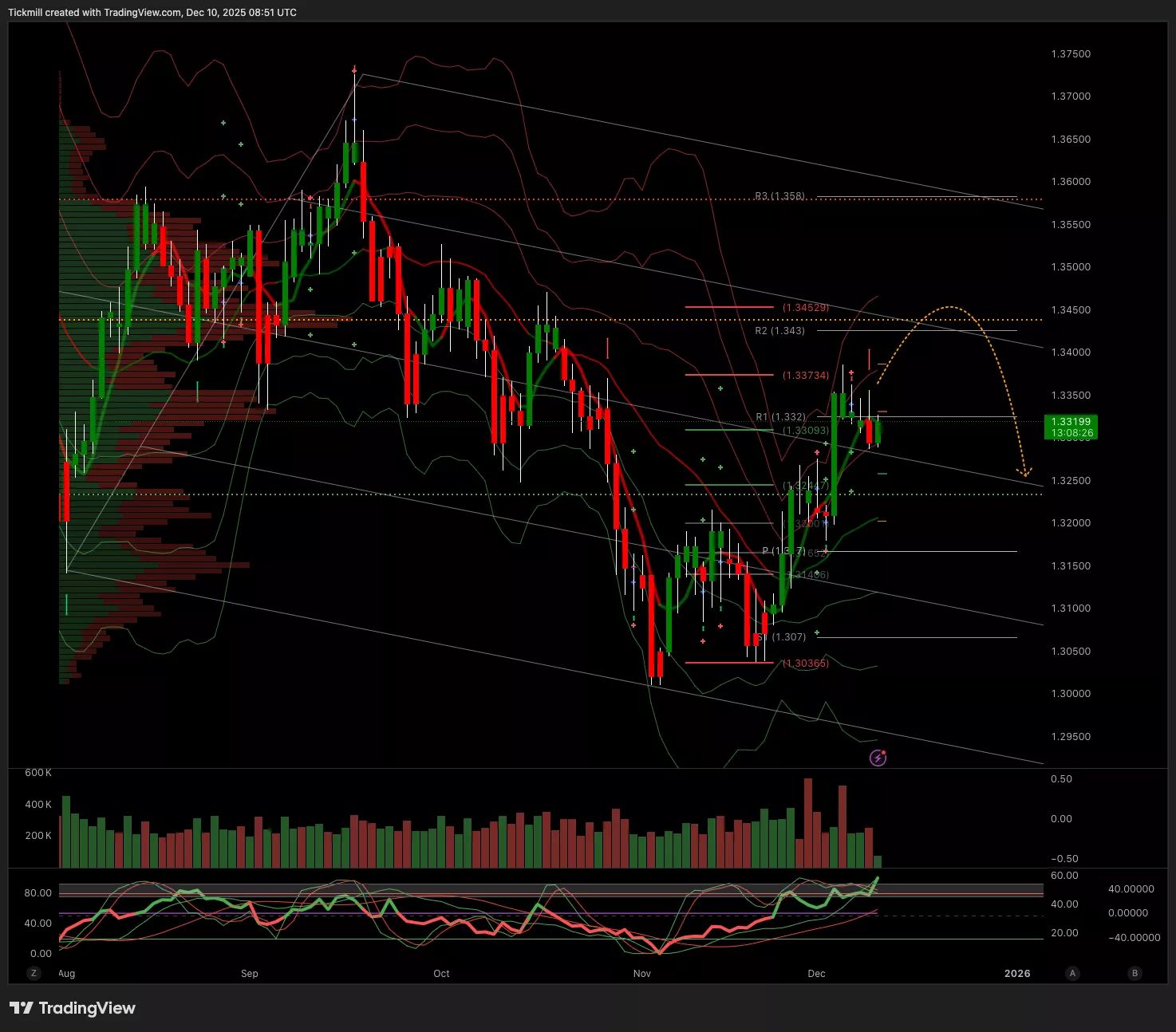The width and height of the screenshot is (1176, 1032).
Task: Click the Z timezone button on time axis
Action: click(x=34, y=973)
